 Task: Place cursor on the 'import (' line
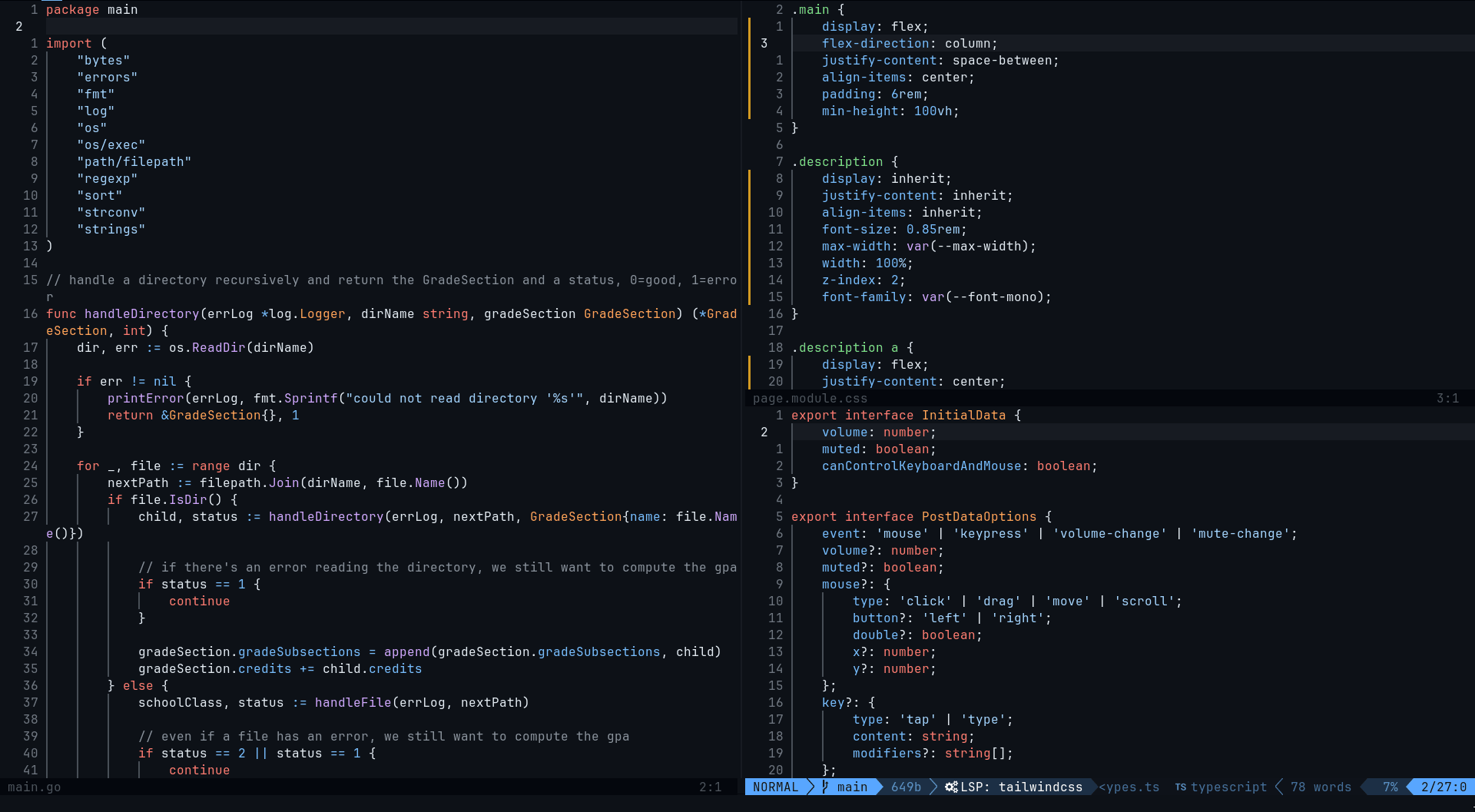pos(76,43)
